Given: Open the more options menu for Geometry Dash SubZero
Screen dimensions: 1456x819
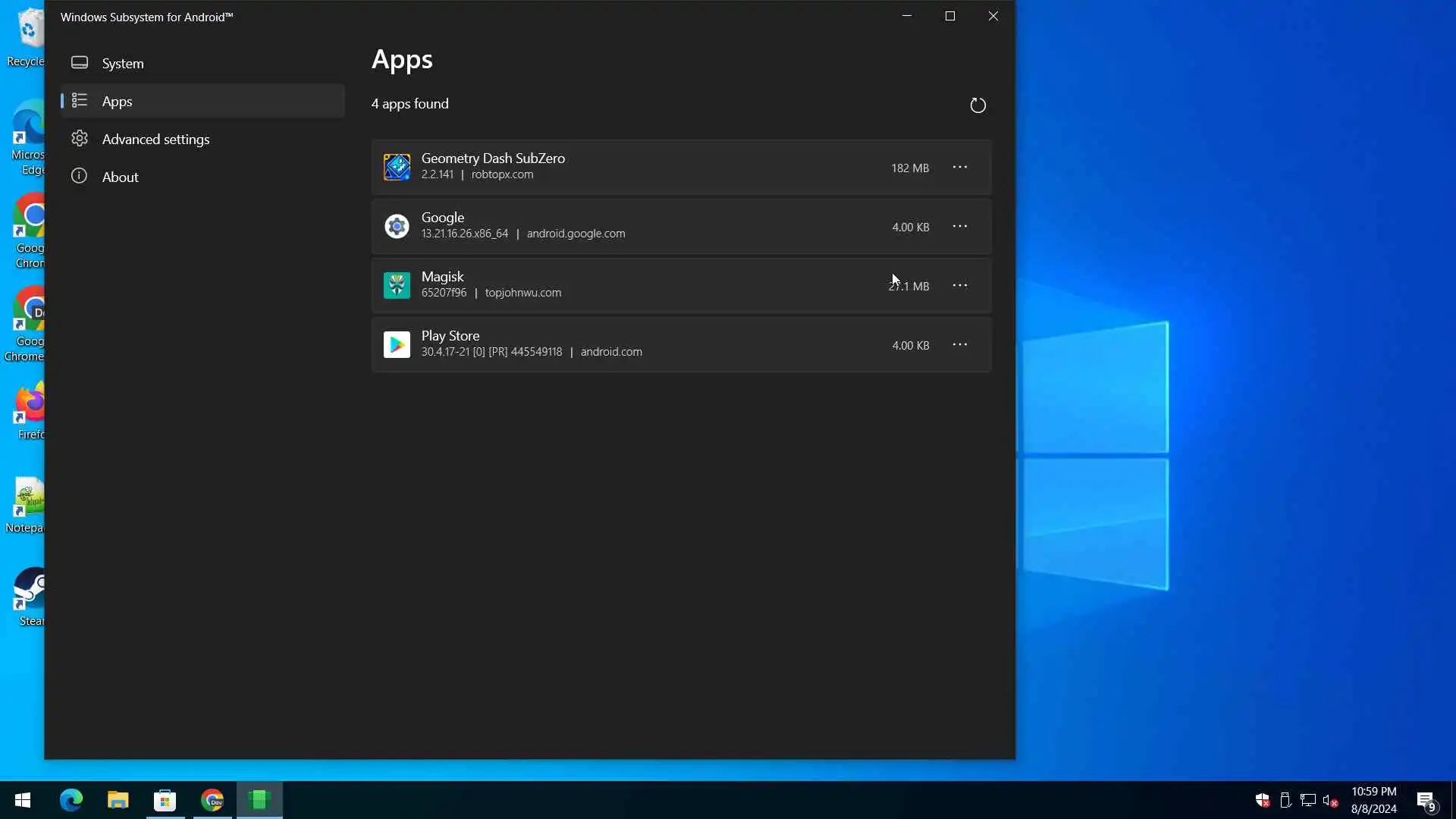Looking at the screenshot, I should [x=959, y=167].
